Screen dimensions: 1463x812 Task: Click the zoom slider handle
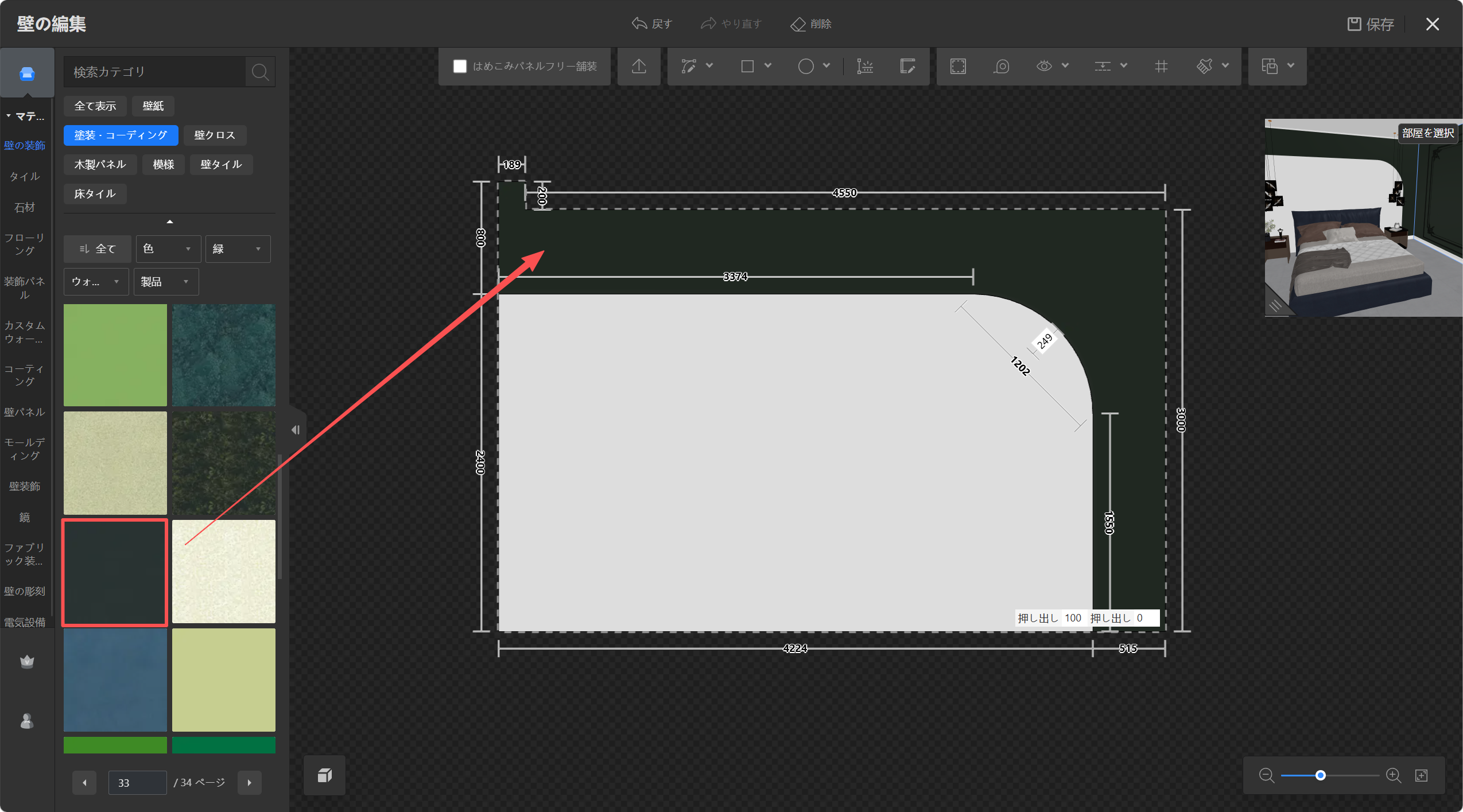coord(1321,775)
